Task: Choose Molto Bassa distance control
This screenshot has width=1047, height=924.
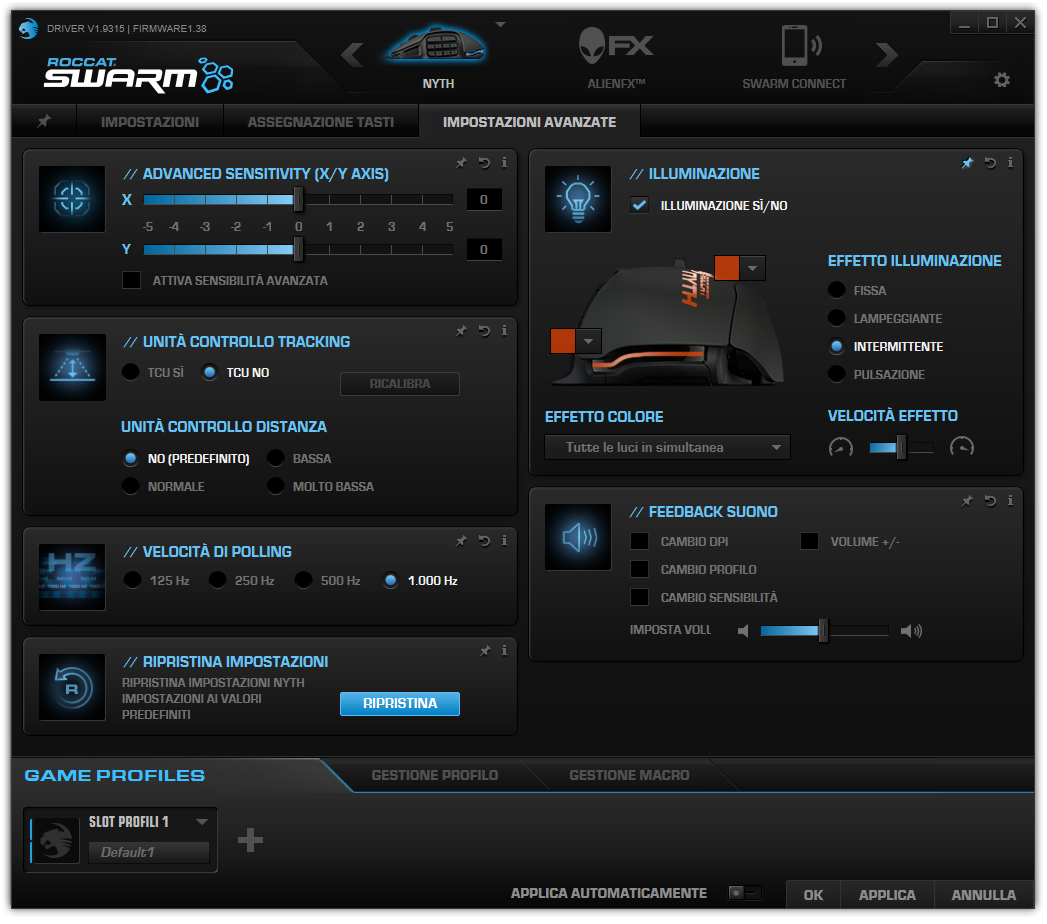Action: (276, 486)
